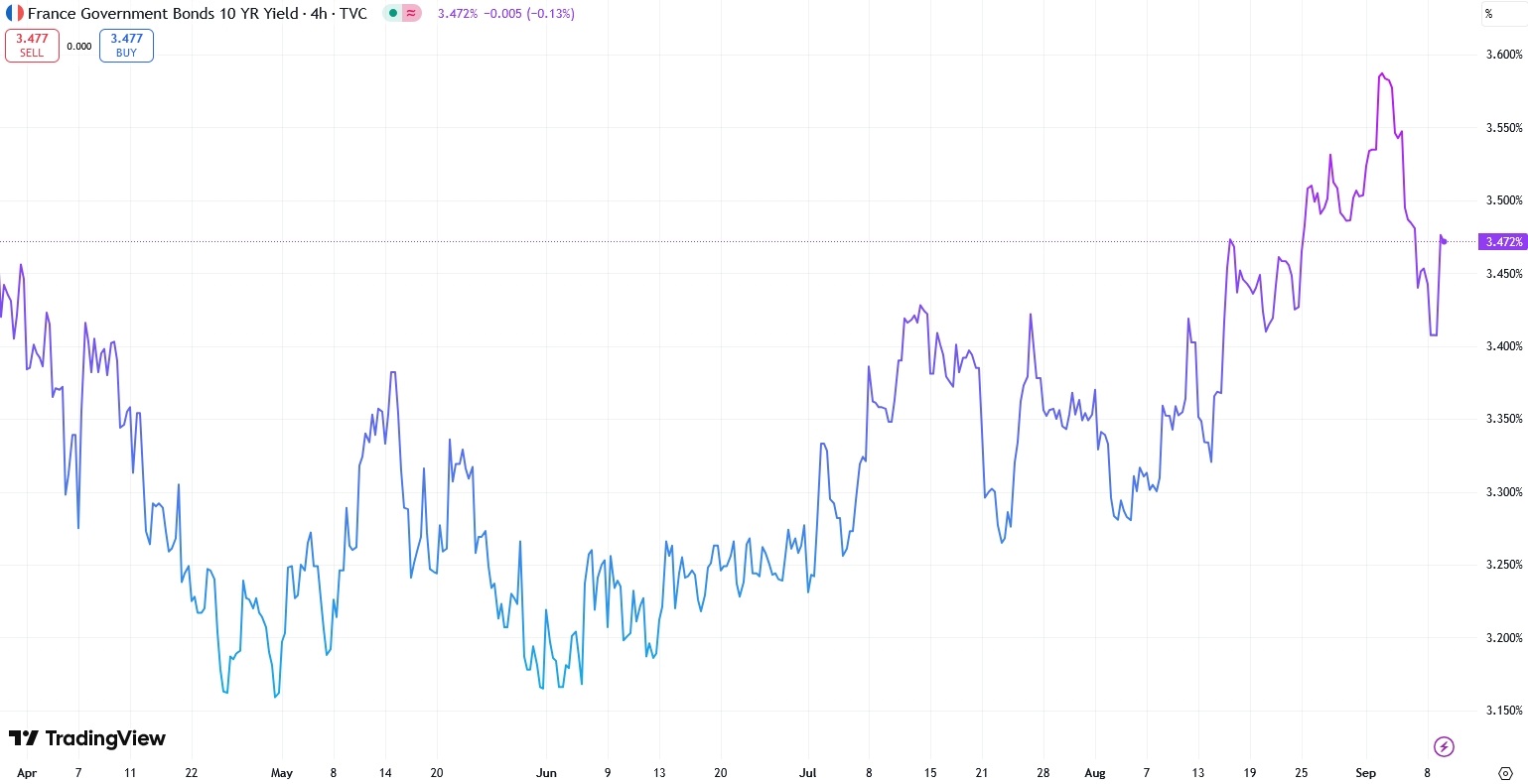Click the 3.550% axis label
This screenshot has width=1528, height=784.
point(1504,128)
